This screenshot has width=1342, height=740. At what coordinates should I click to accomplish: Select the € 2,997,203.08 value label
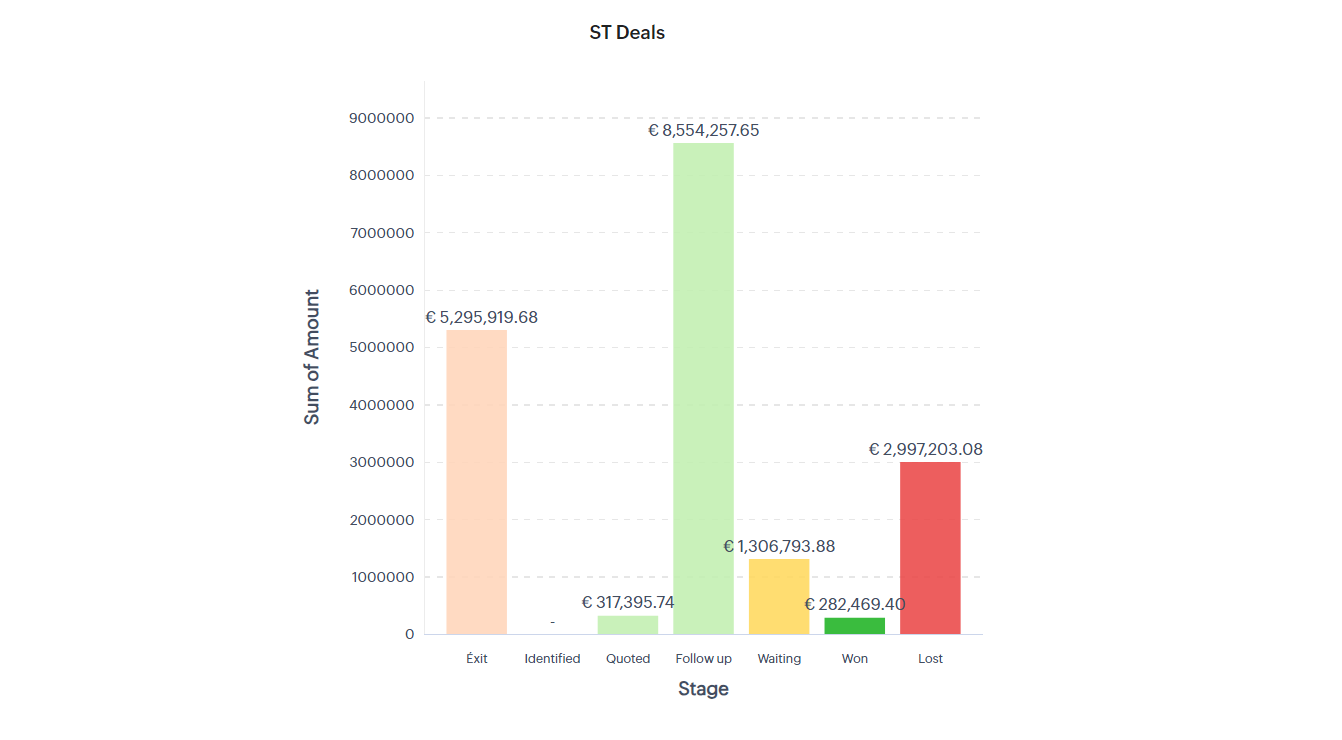[x=925, y=450]
